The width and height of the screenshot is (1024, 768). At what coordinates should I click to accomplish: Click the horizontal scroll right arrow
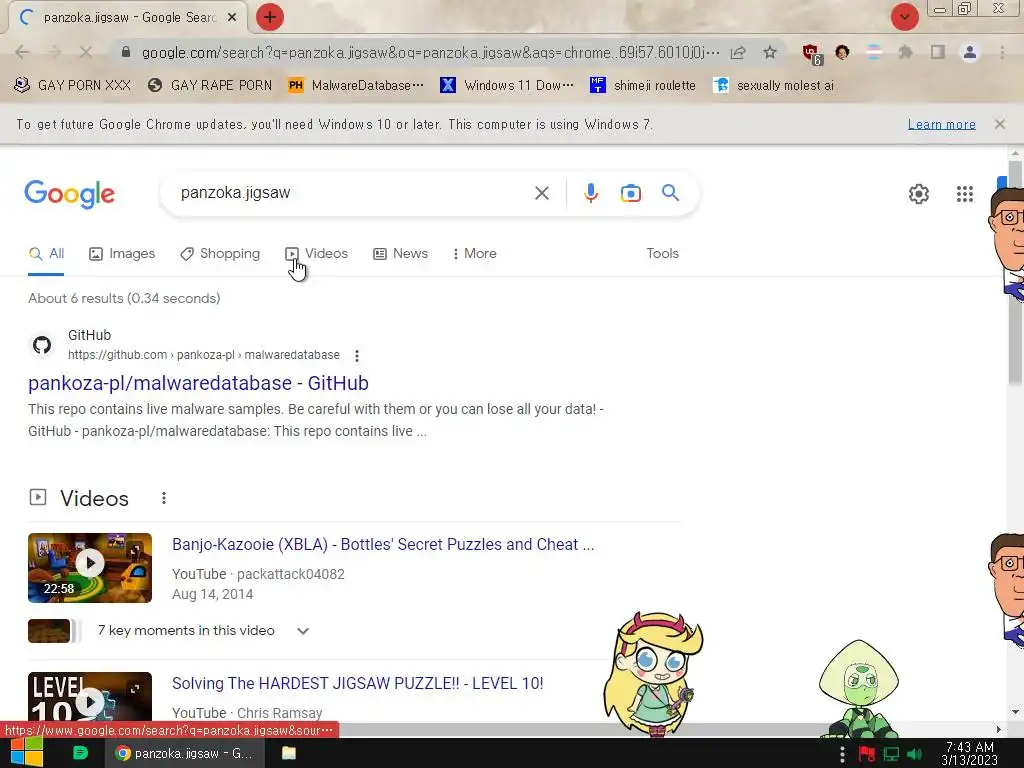tap(998, 729)
